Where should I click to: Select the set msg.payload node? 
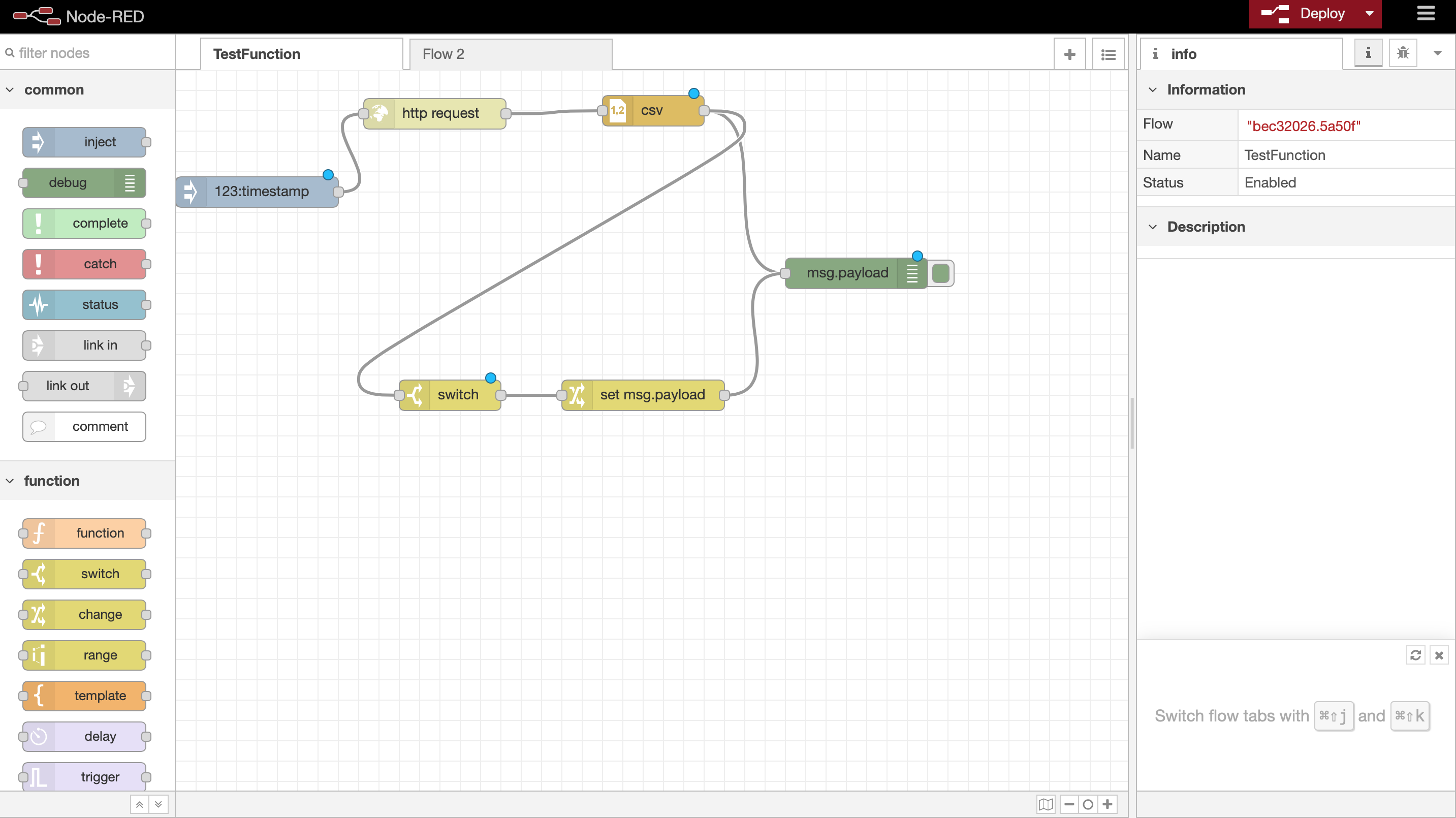coord(643,395)
